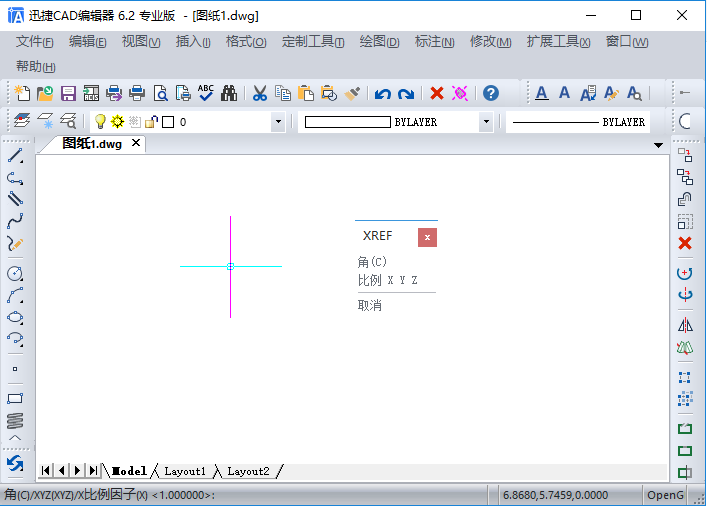
Task: Open the 标注(N) menu
Action: coord(434,42)
